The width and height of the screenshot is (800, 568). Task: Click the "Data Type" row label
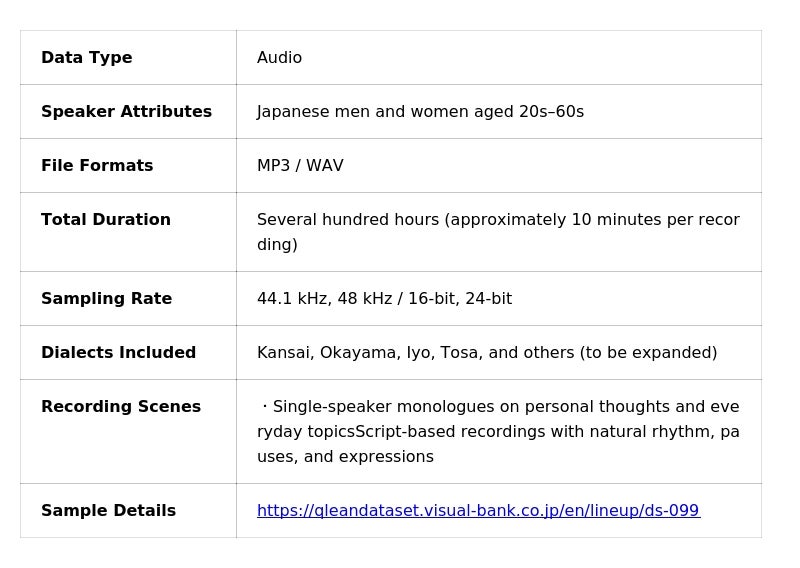[87, 58]
